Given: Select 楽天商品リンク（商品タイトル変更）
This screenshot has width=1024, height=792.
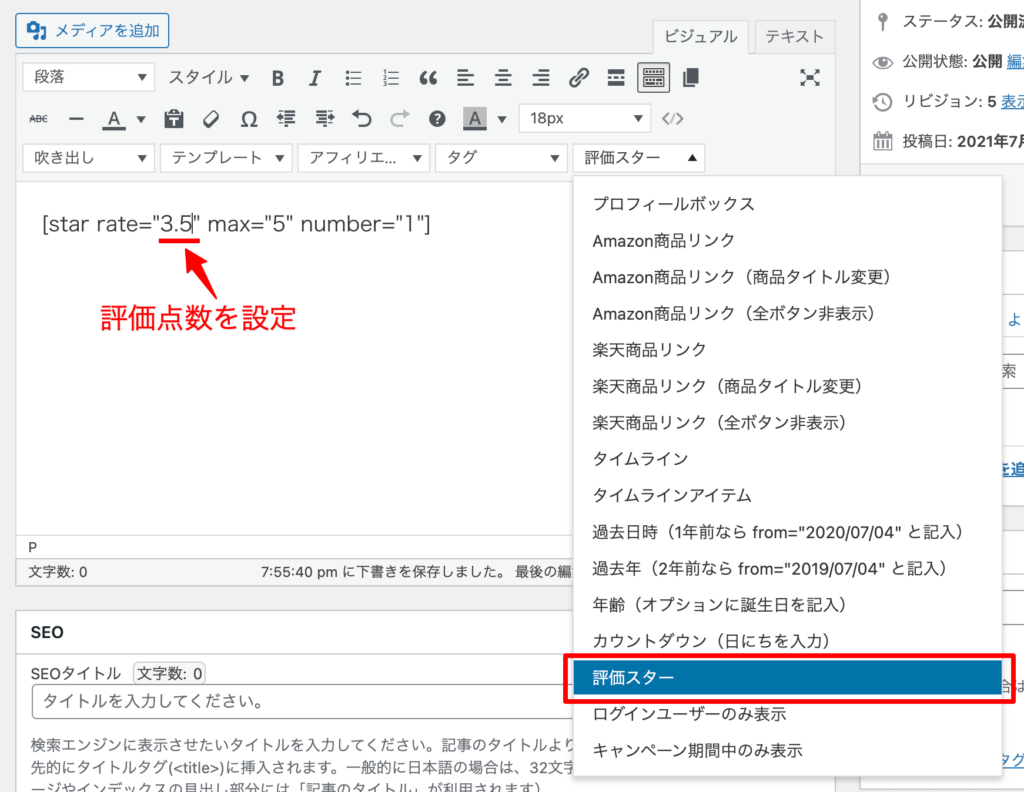Looking at the screenshot, I should (788, 387).
